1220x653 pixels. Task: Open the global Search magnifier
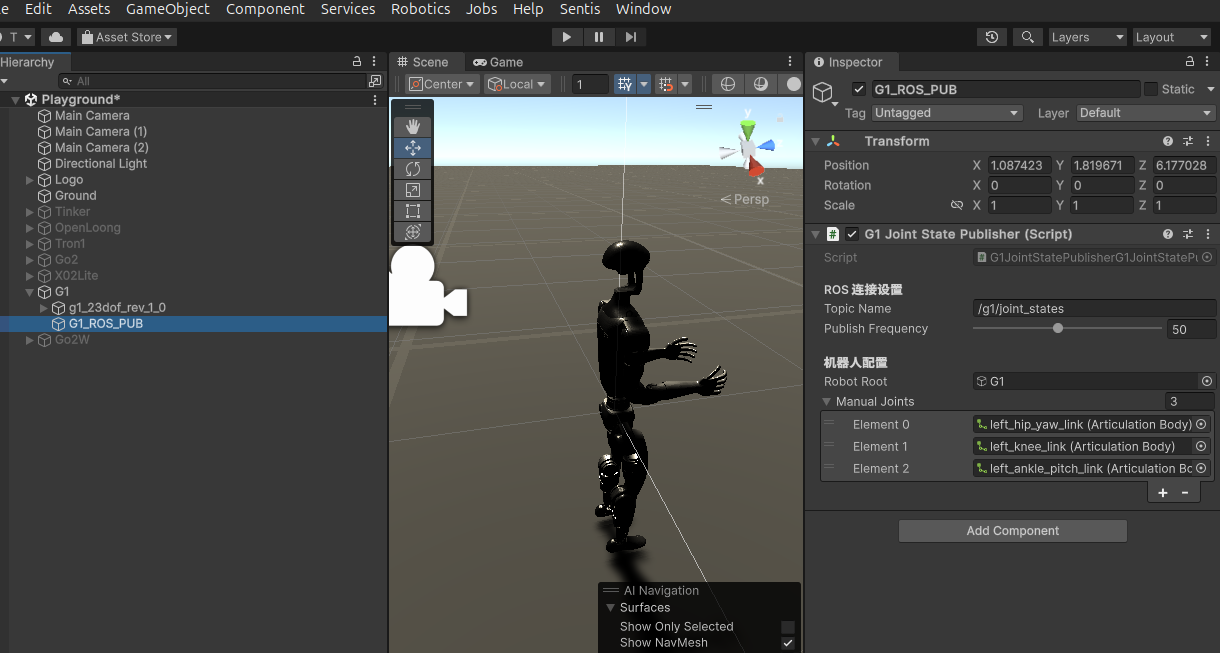click(1027, 37)
